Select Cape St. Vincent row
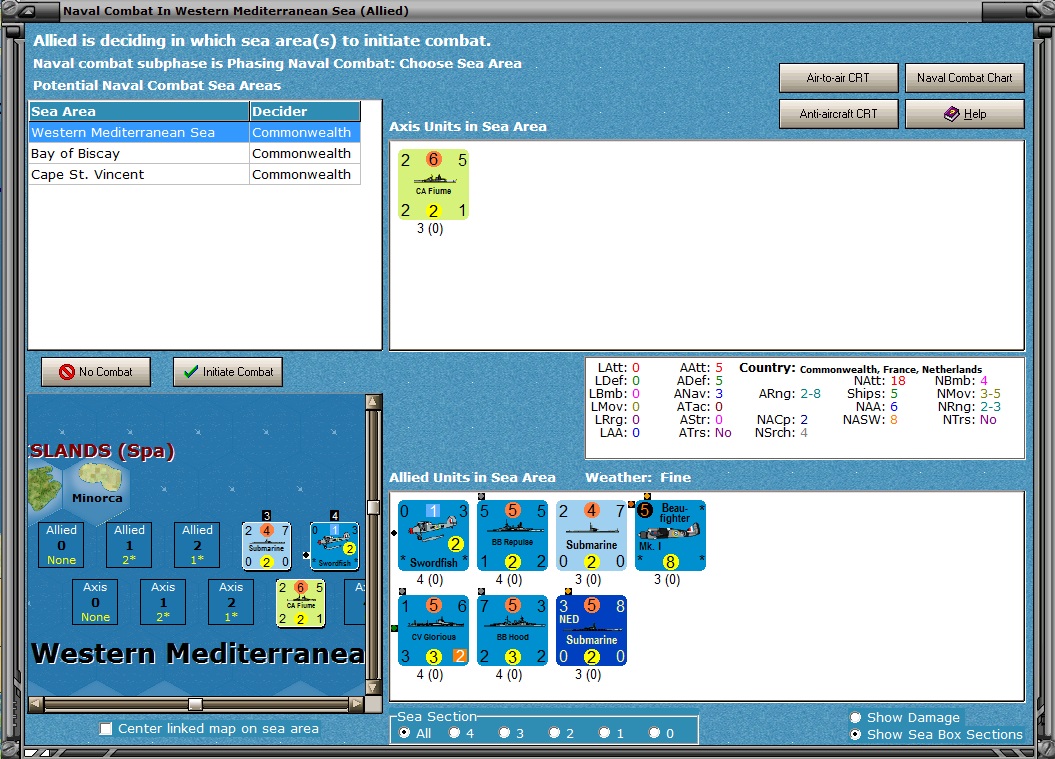Image resolution: width=1055 pixels, height=759 pixels. (194, 174)
